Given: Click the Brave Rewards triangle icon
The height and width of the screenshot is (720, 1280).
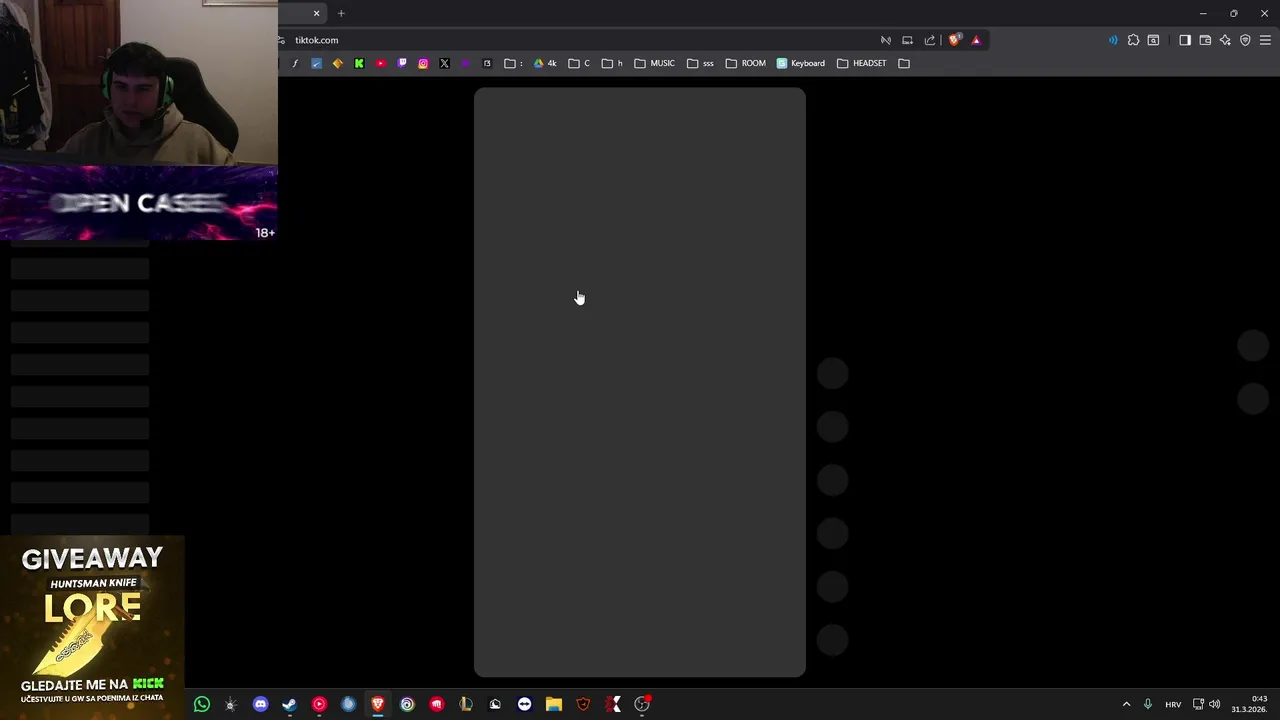Looking at the screenshot, I should click(976, 40).
